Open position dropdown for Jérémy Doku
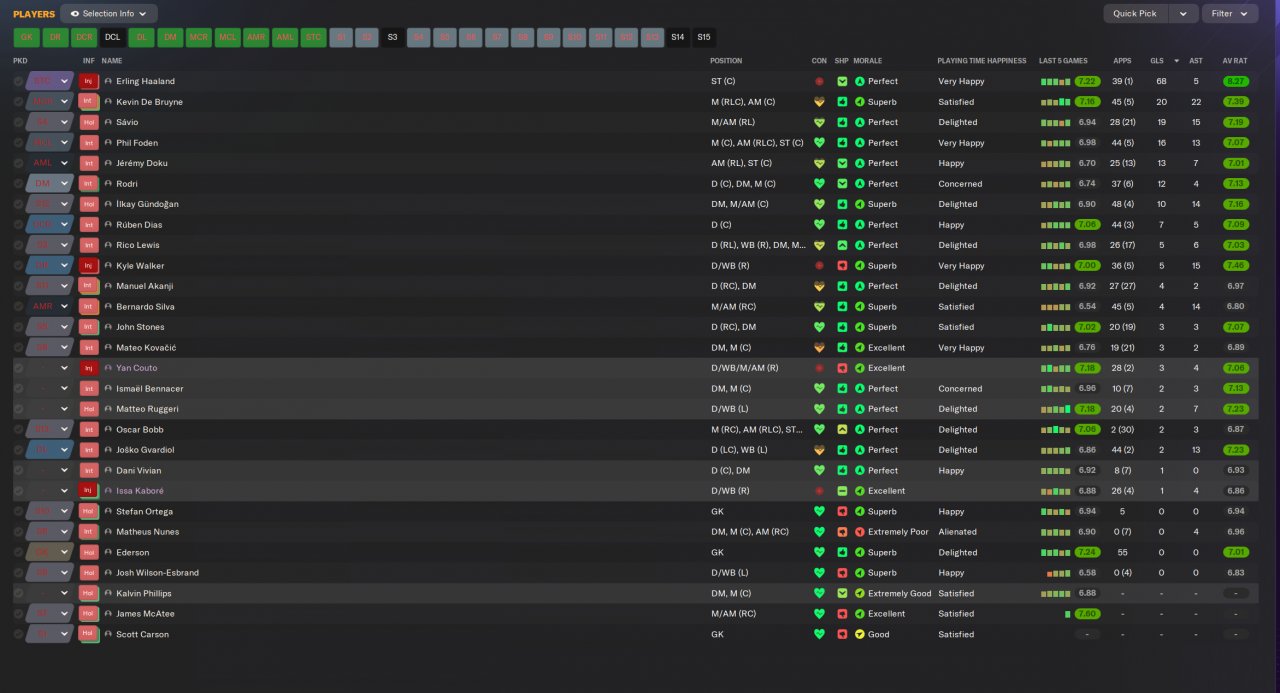Image resolution: width=1280 pixels, height=693 pixels. point(65,163)
